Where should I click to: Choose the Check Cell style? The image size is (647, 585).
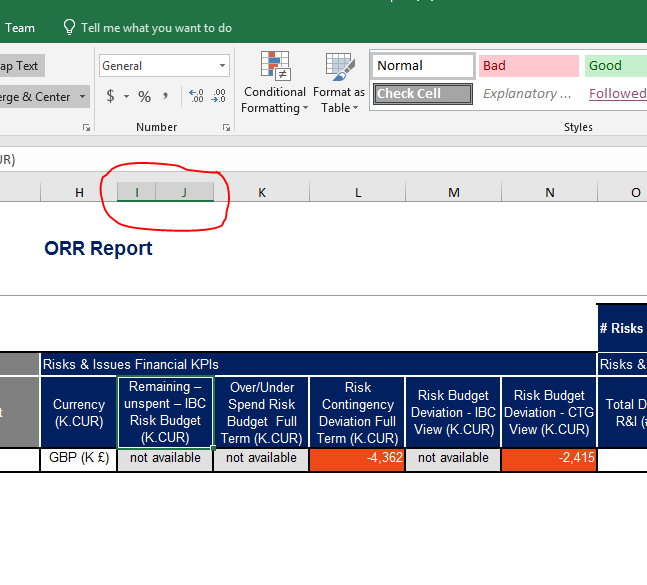point(422,94)
